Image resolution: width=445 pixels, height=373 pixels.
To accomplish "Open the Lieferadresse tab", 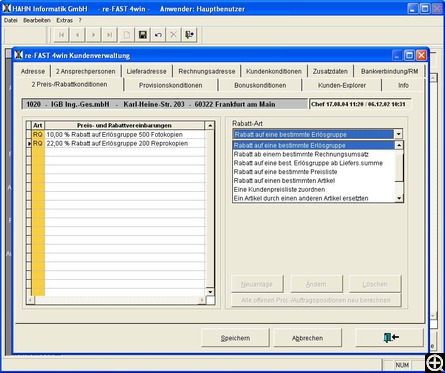I will (x=146, y=71).
